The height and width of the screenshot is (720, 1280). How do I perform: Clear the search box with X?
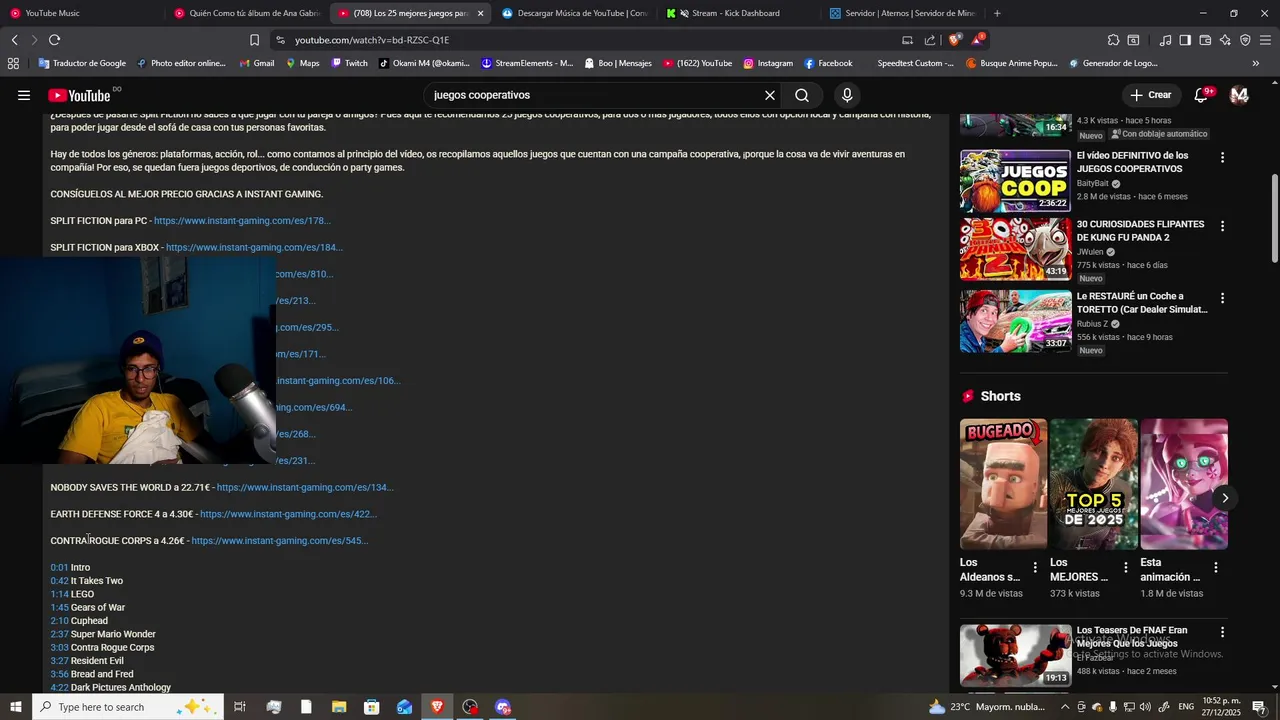[770, 95]
